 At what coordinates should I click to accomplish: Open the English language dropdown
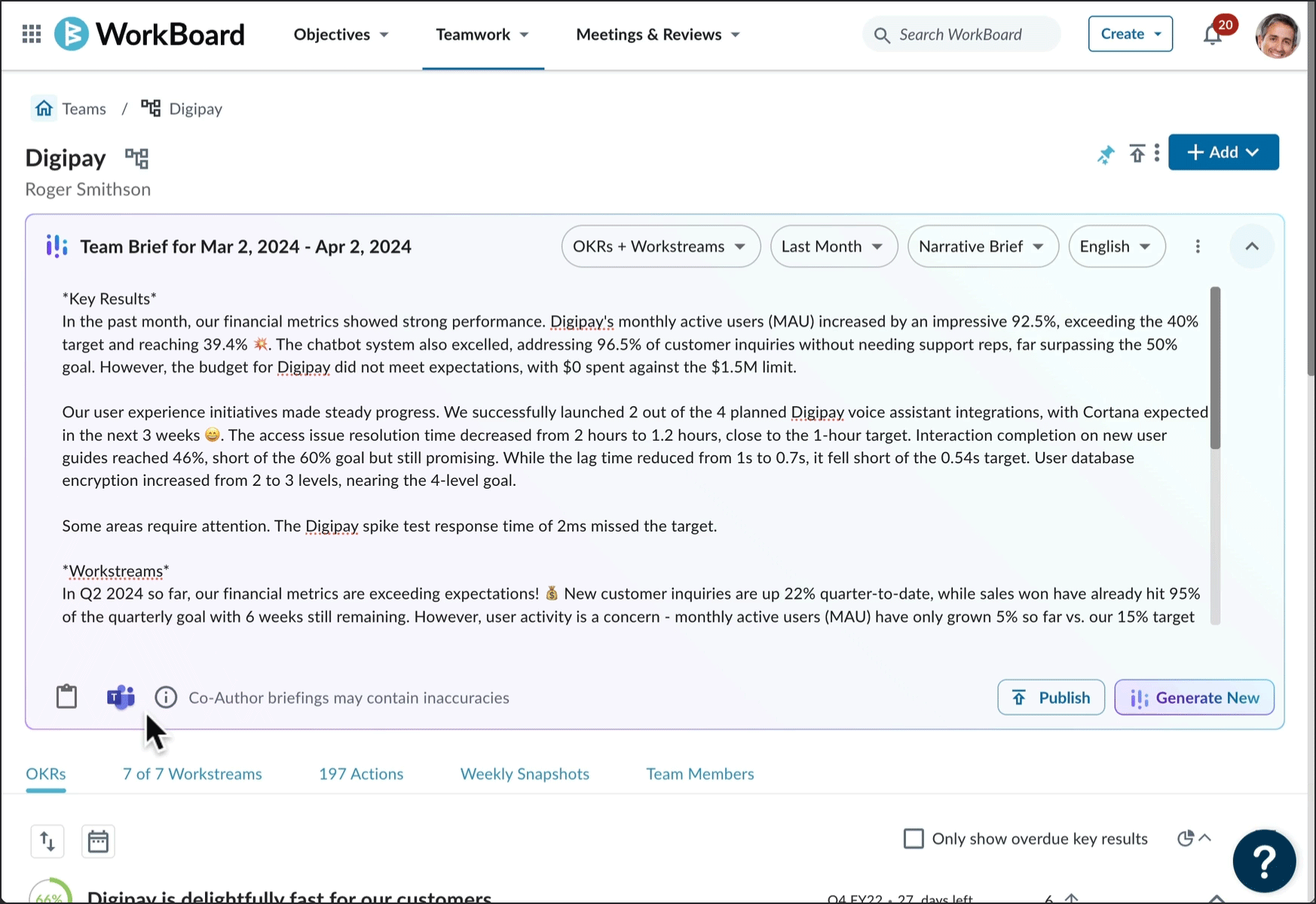click(x=1117, y=246)
